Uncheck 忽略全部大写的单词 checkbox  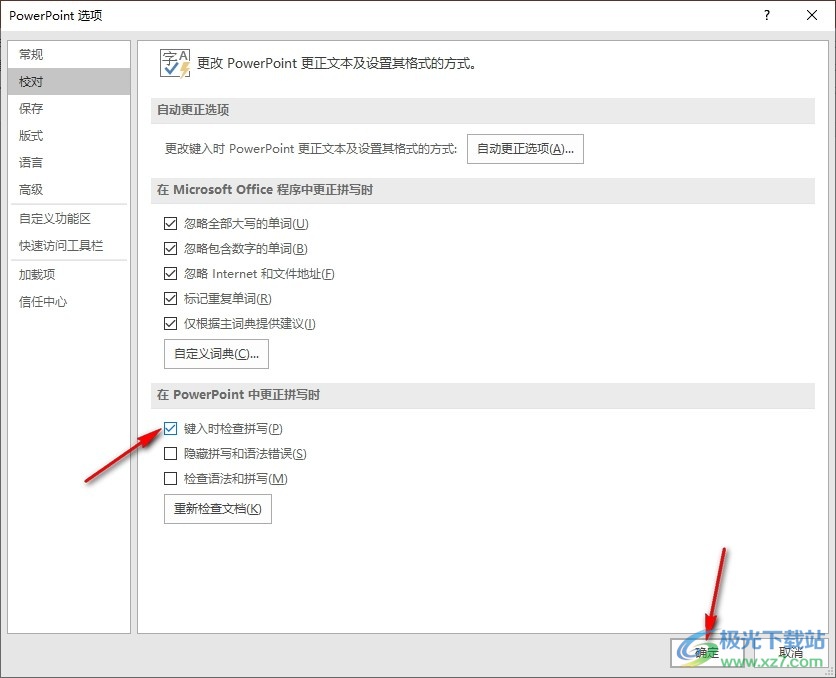pyautogui.click(x=170, y=224)
